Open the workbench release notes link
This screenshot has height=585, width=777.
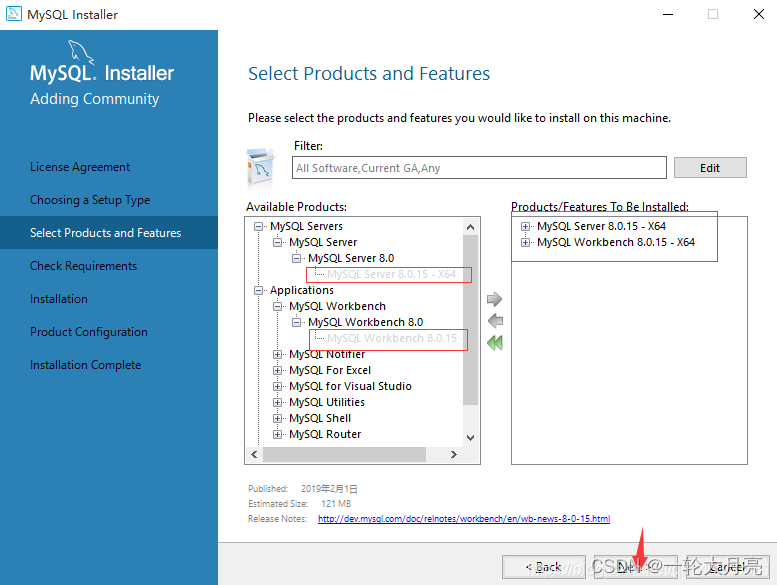[464, 519]
